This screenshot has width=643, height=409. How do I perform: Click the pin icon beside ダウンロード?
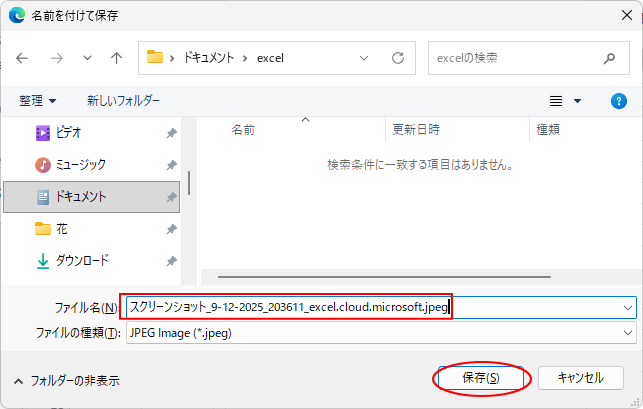[x=171, y=261]
